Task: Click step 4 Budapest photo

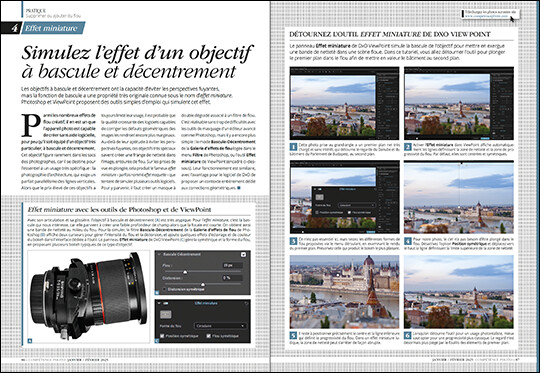Action: point(459,197)
